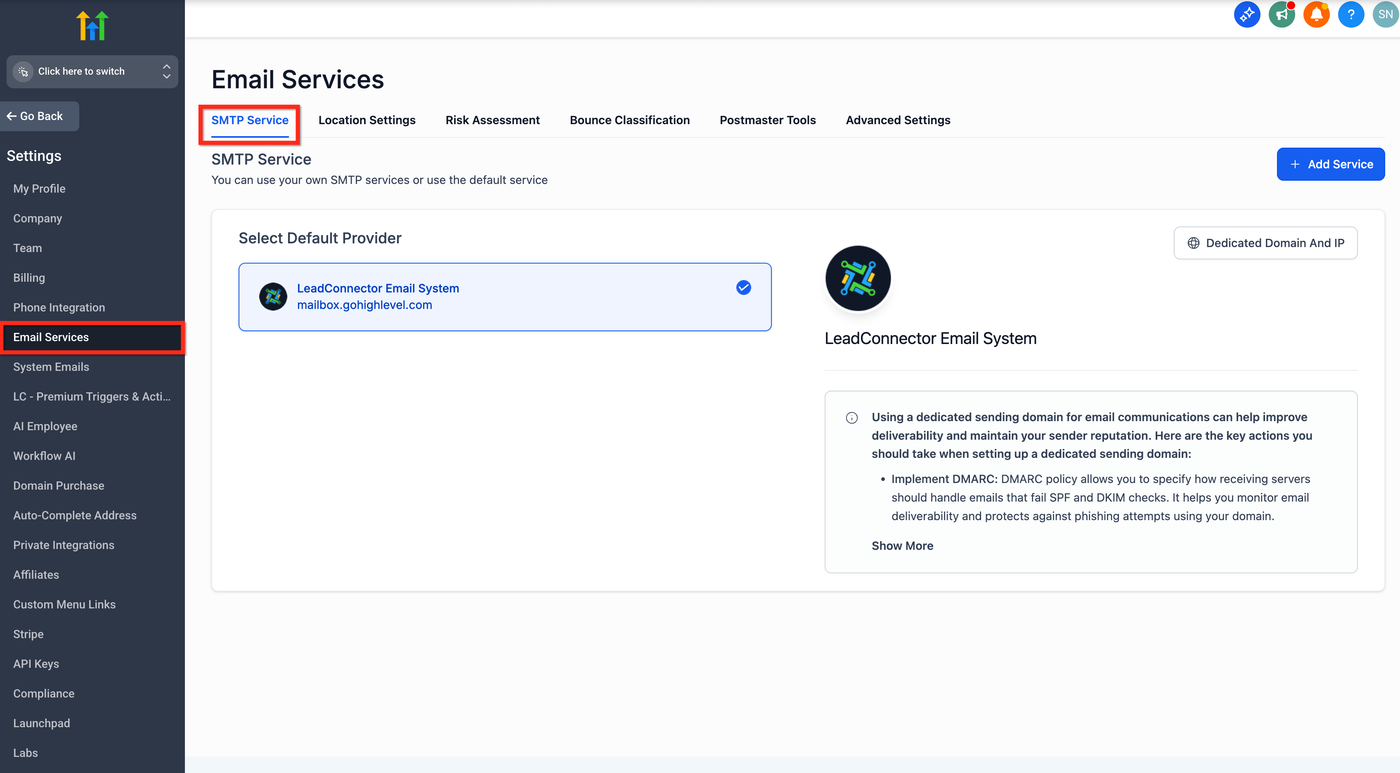Open the Risk Assessment tab
Screen dimensions: 1400x773
(x=492, y=120)
